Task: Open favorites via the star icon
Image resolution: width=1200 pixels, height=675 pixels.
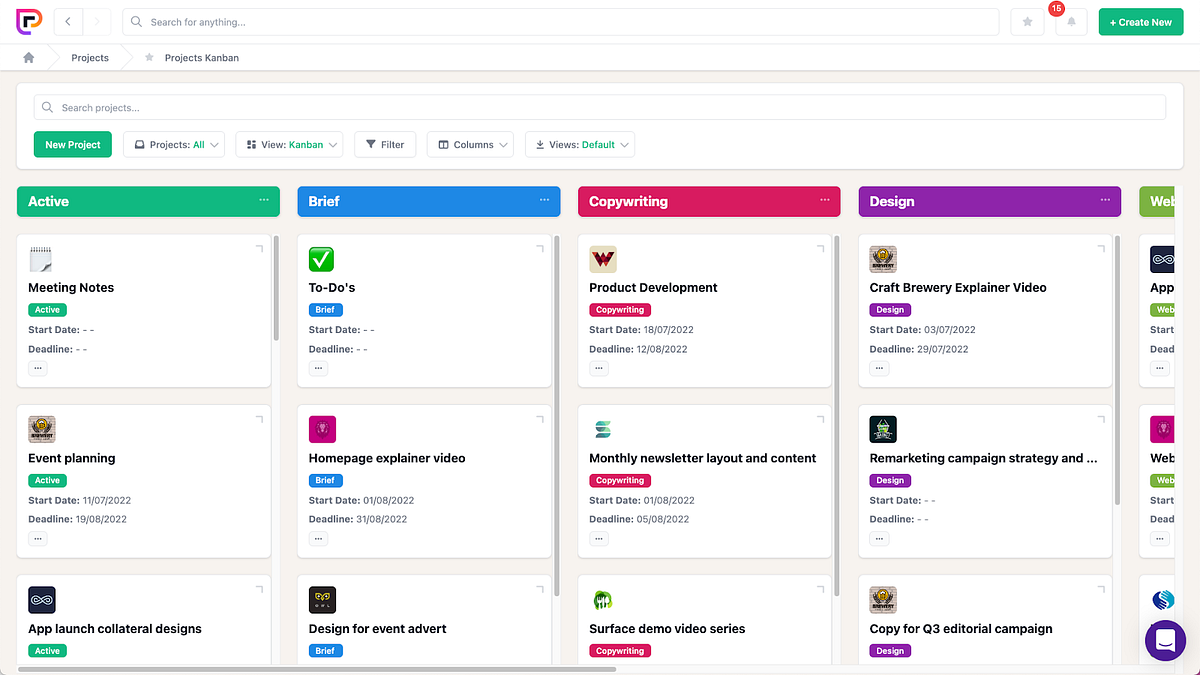Action: 1027,22
